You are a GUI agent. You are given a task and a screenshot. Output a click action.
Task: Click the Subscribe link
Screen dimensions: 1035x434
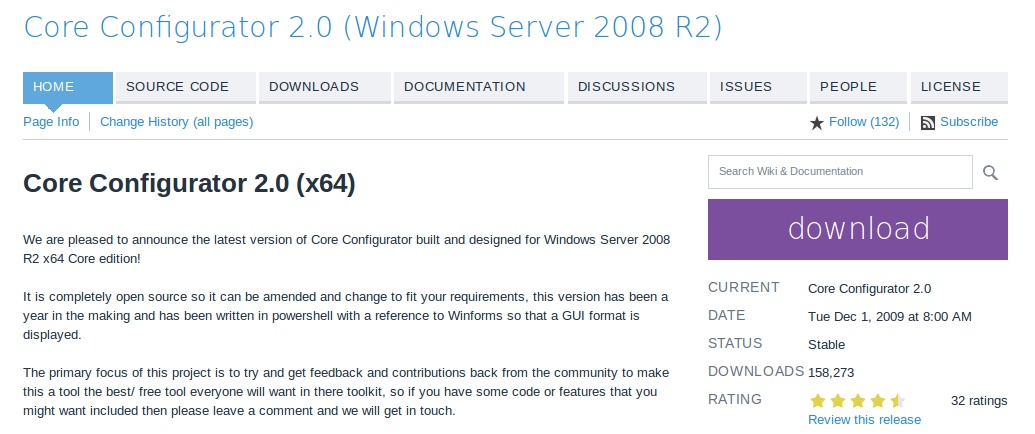pos(969,122)
